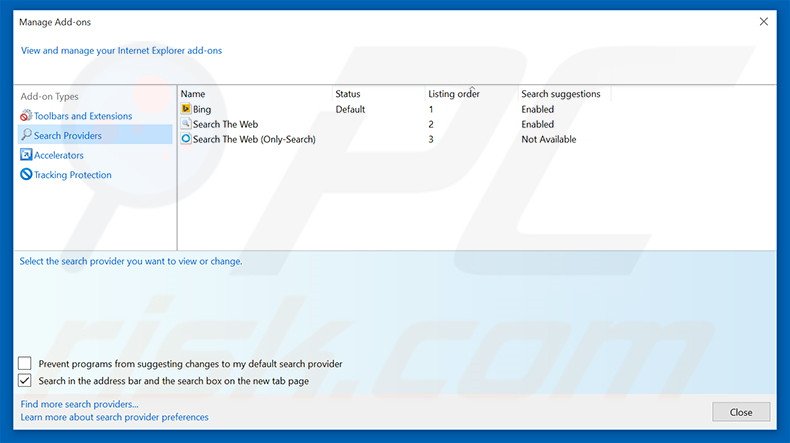Open Find more search providers link
Screen dimensions: 790x443
(80, 404)
